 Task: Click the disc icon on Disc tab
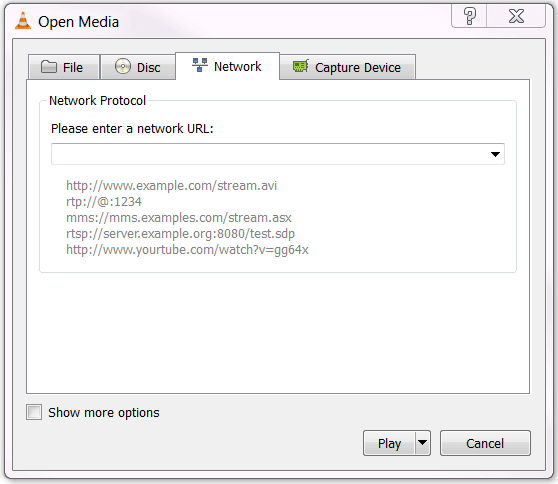coord(123,66)
